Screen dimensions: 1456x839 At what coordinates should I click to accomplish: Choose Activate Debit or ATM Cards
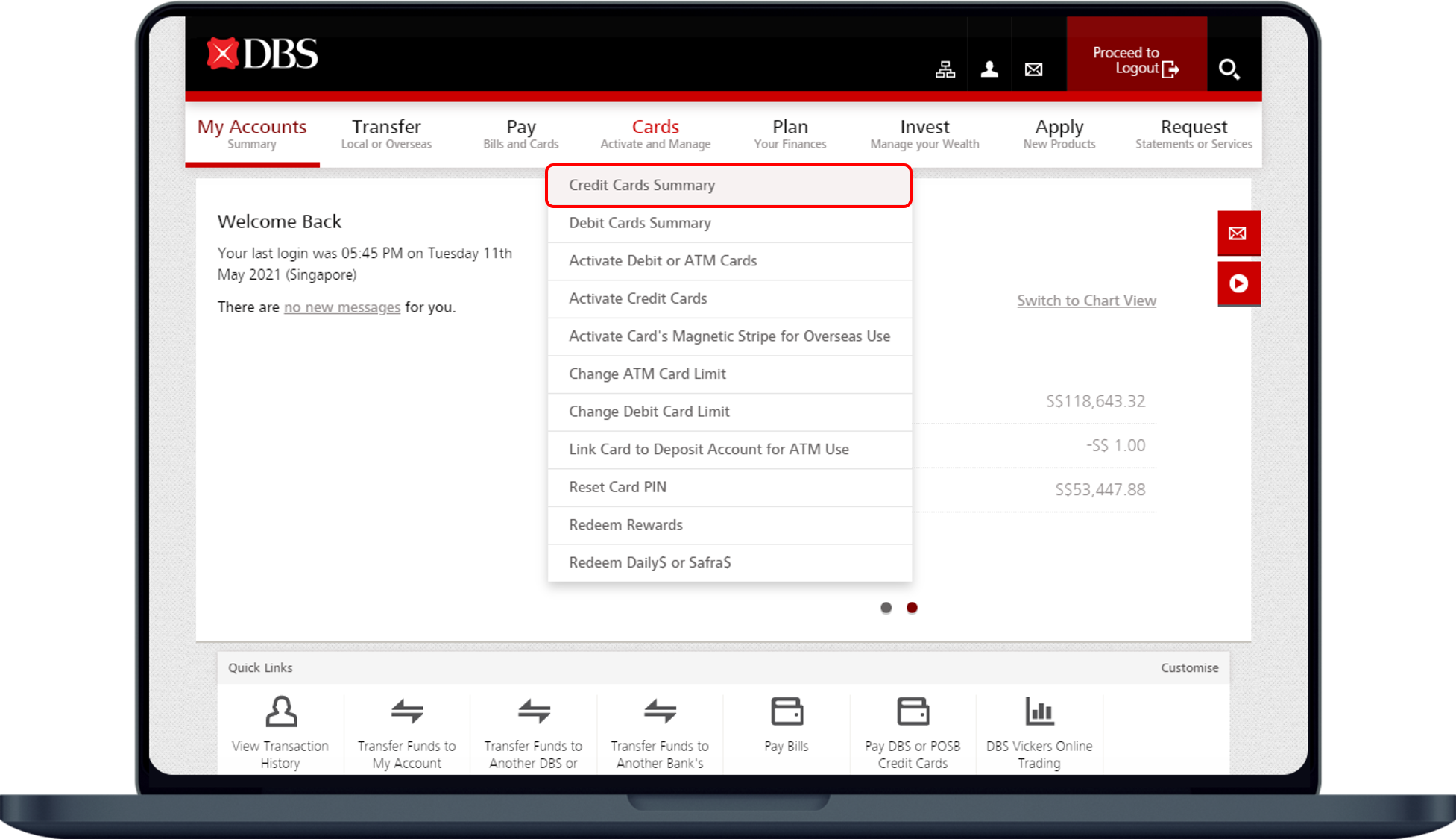tap(729, 261)
